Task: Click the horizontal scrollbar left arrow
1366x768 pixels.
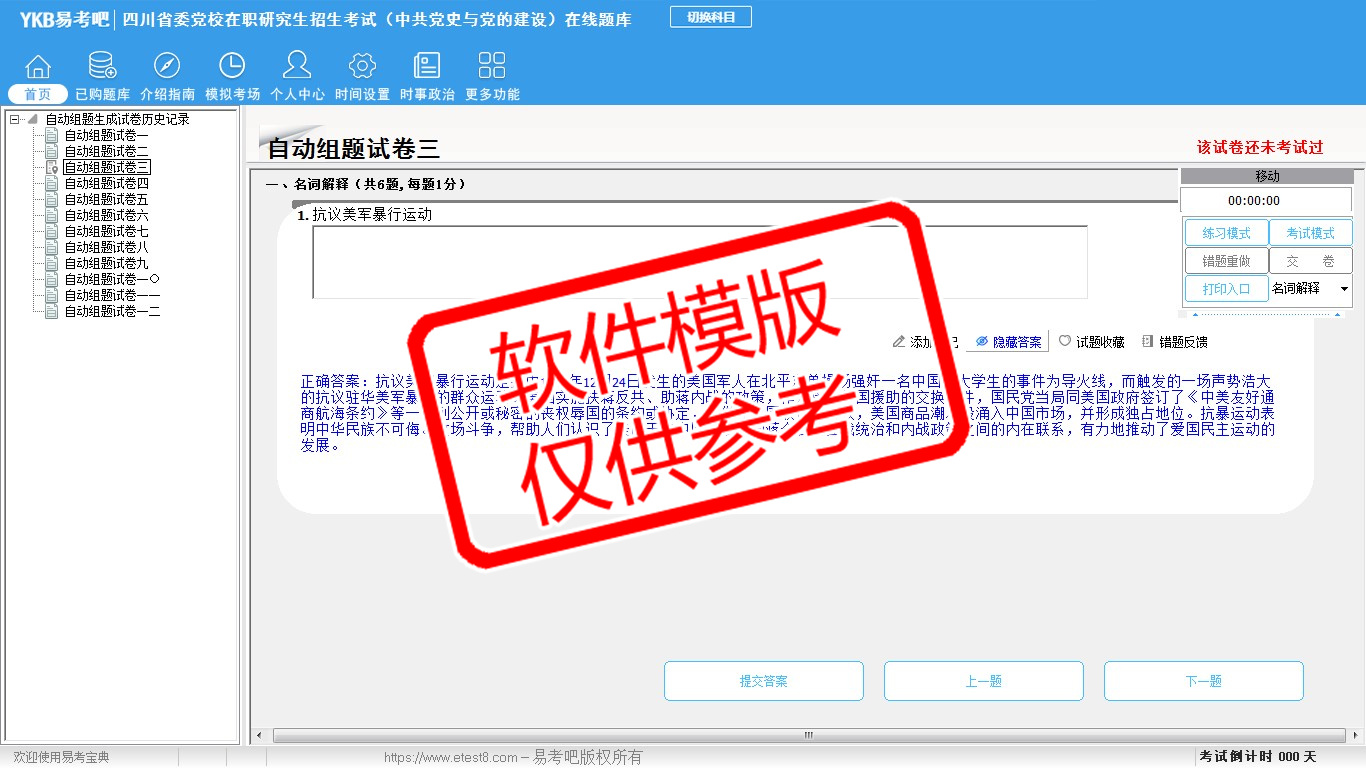Action: click(x=257, y=735)
